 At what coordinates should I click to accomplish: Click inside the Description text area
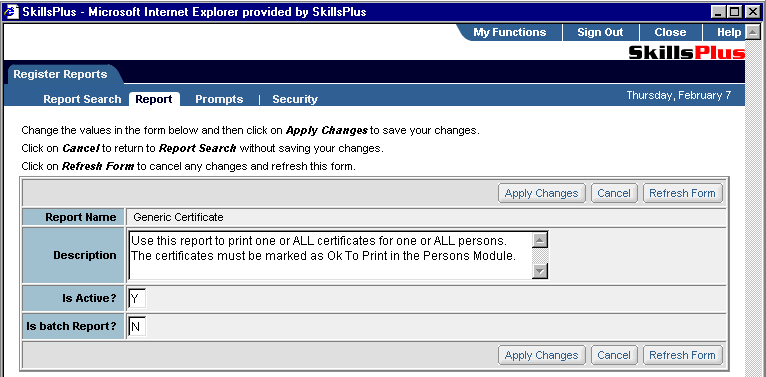pyautogui.click(x=330, y=255)
